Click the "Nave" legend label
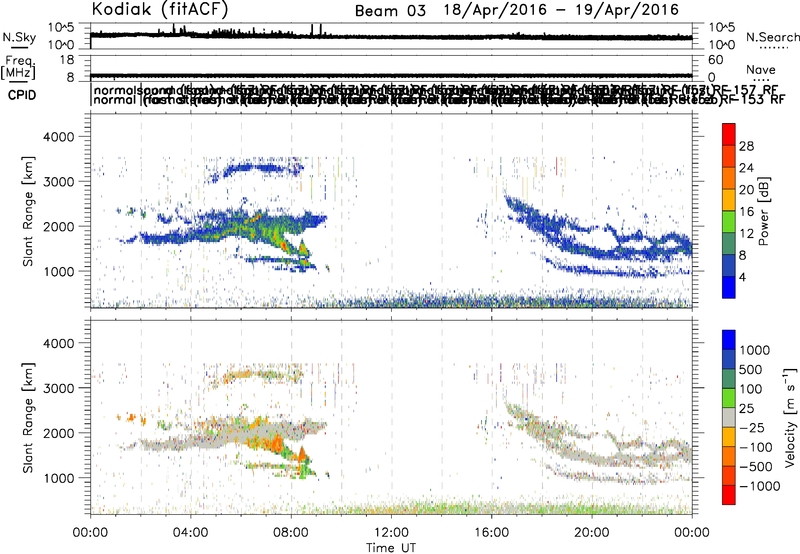Screen dimensions: 800x554 (x=760, y=69)
